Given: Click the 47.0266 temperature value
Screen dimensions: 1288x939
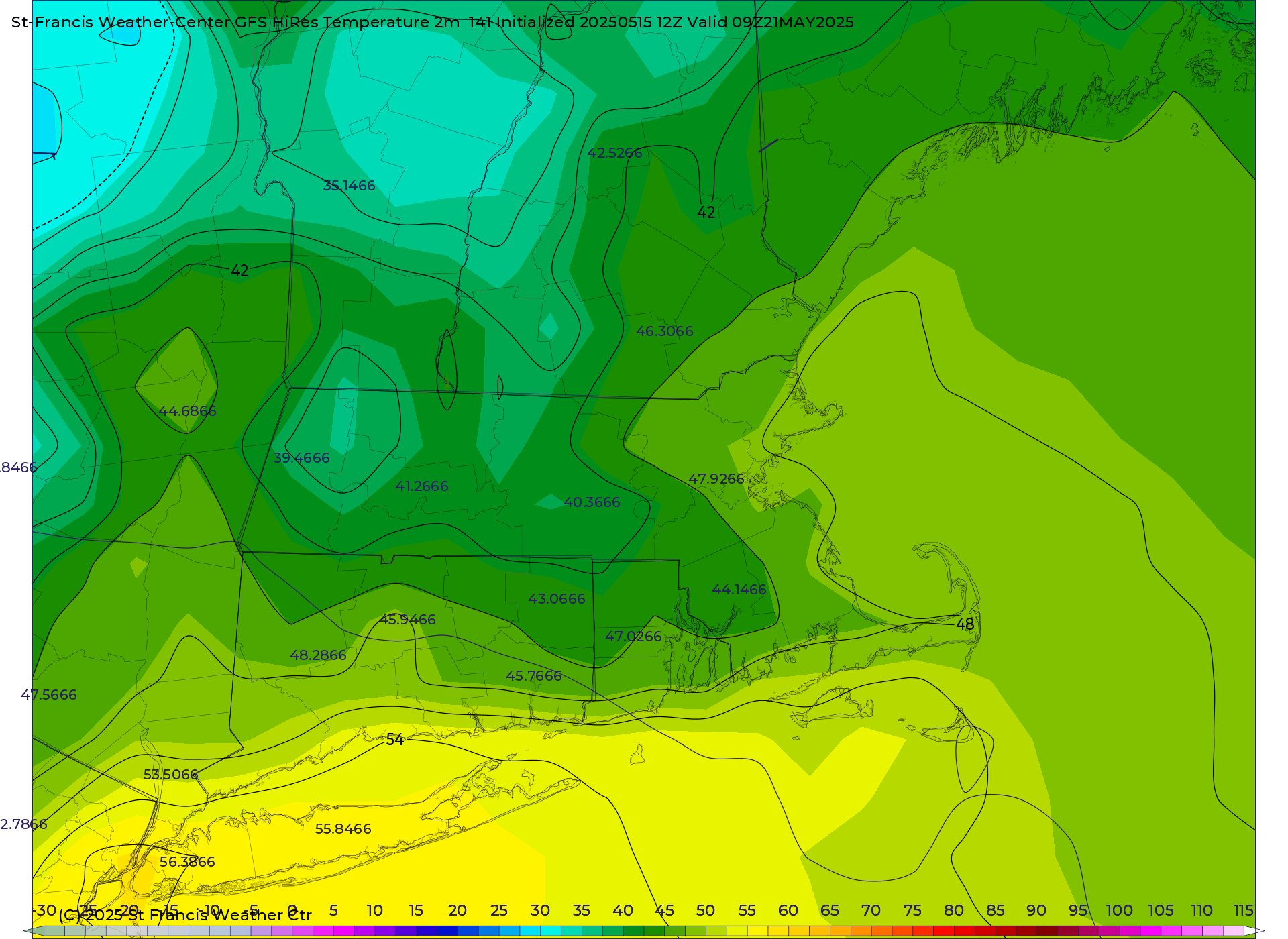Looking at the screenshot, I should click(x=633, y=637).
